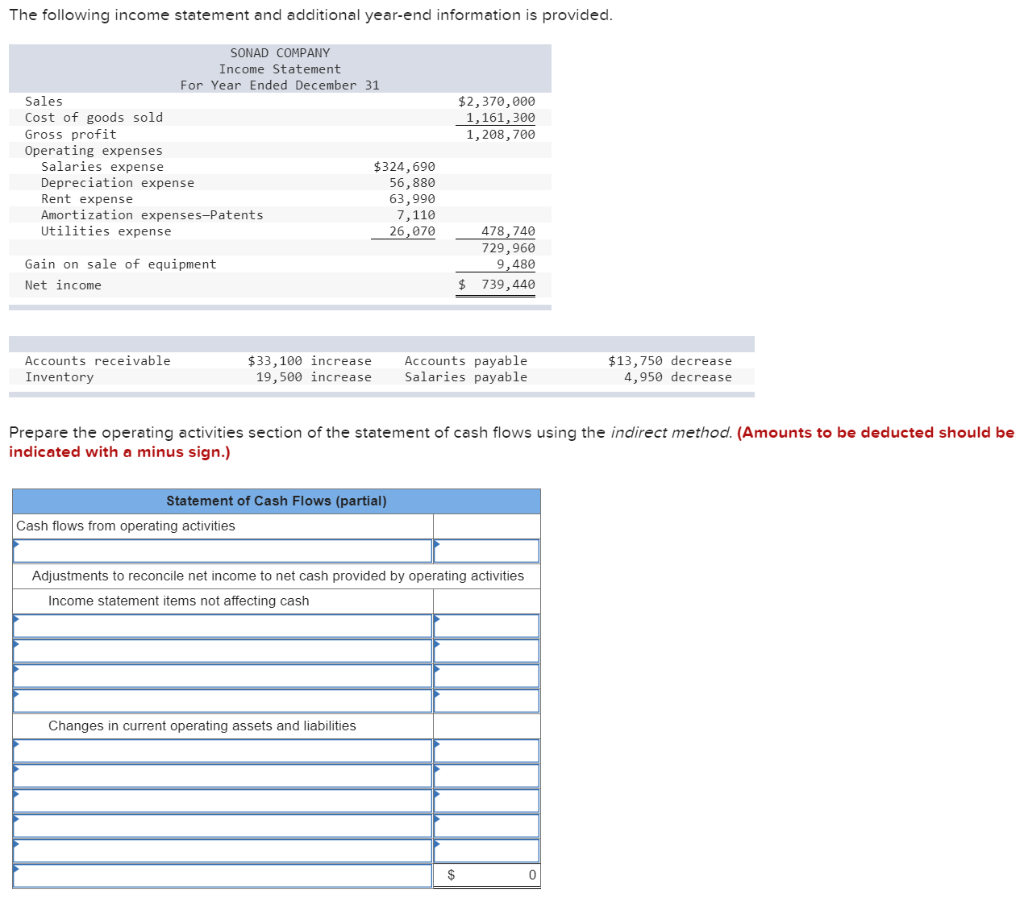Expand the fourth noncash item description dropdown
1024x898 pixels.
click(220, 700)
